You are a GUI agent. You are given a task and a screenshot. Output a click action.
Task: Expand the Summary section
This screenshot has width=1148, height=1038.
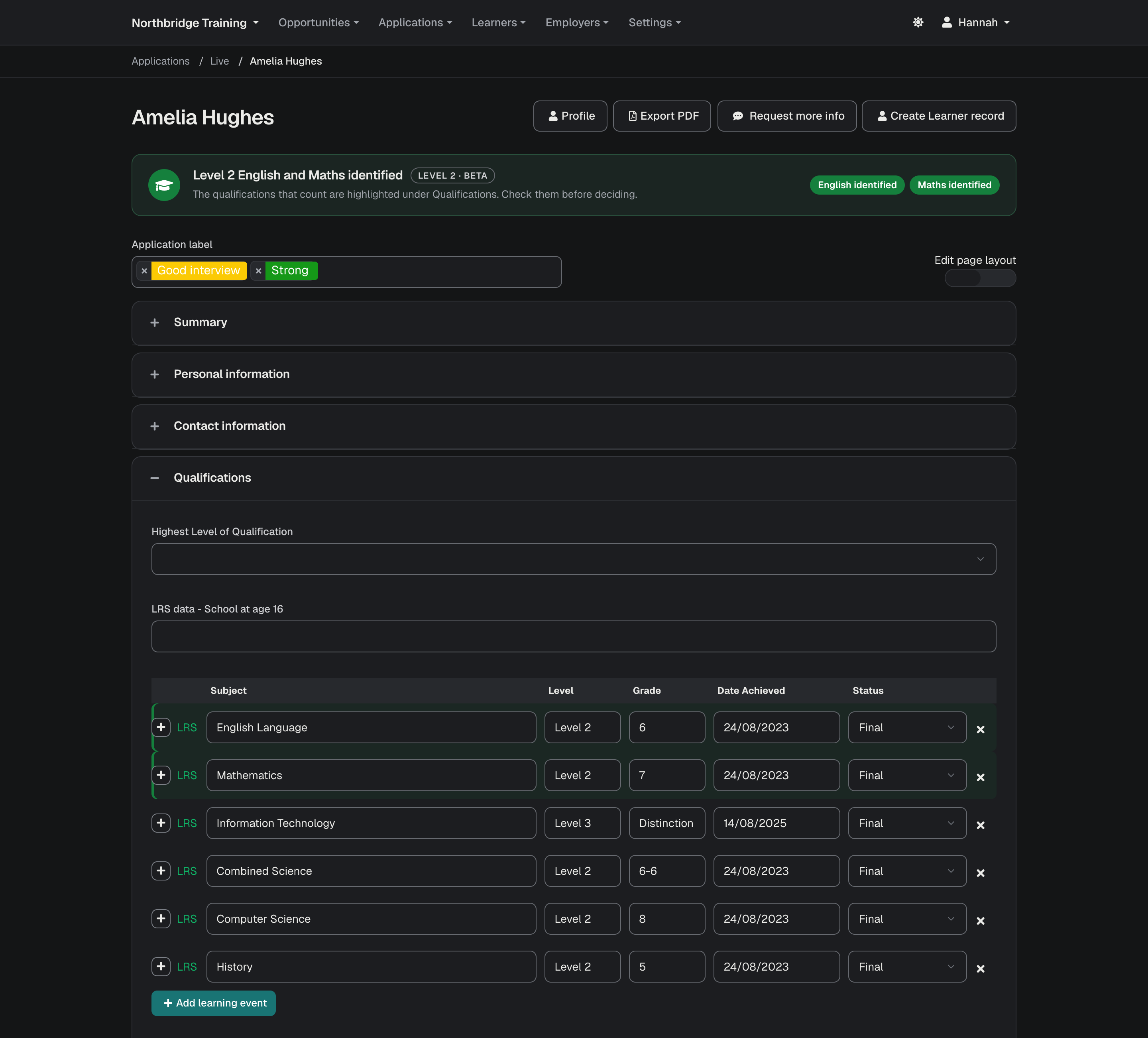coord(574,323)
